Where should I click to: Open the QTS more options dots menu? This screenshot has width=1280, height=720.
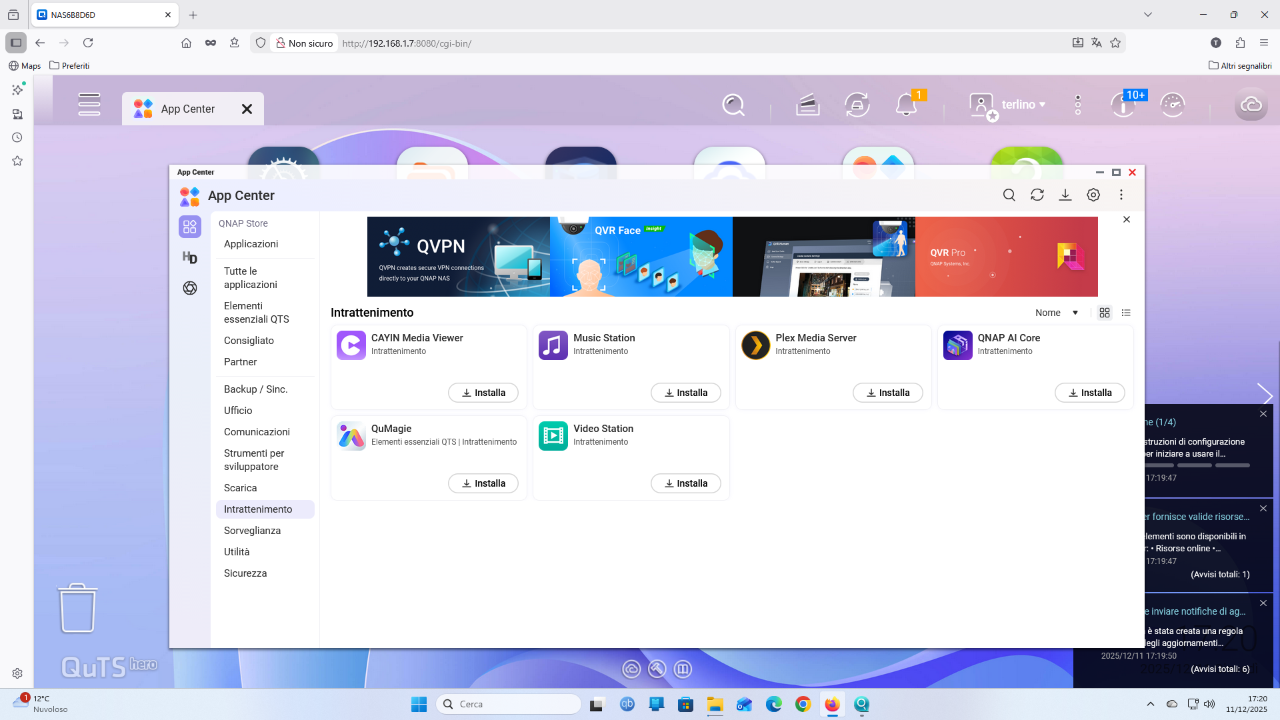[x=1077, y=105]
